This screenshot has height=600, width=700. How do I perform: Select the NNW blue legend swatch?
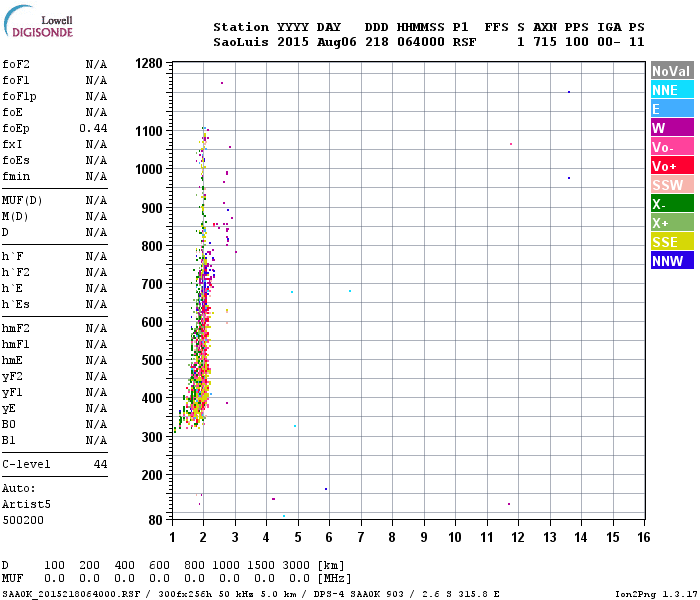click(x=672, y=261)
